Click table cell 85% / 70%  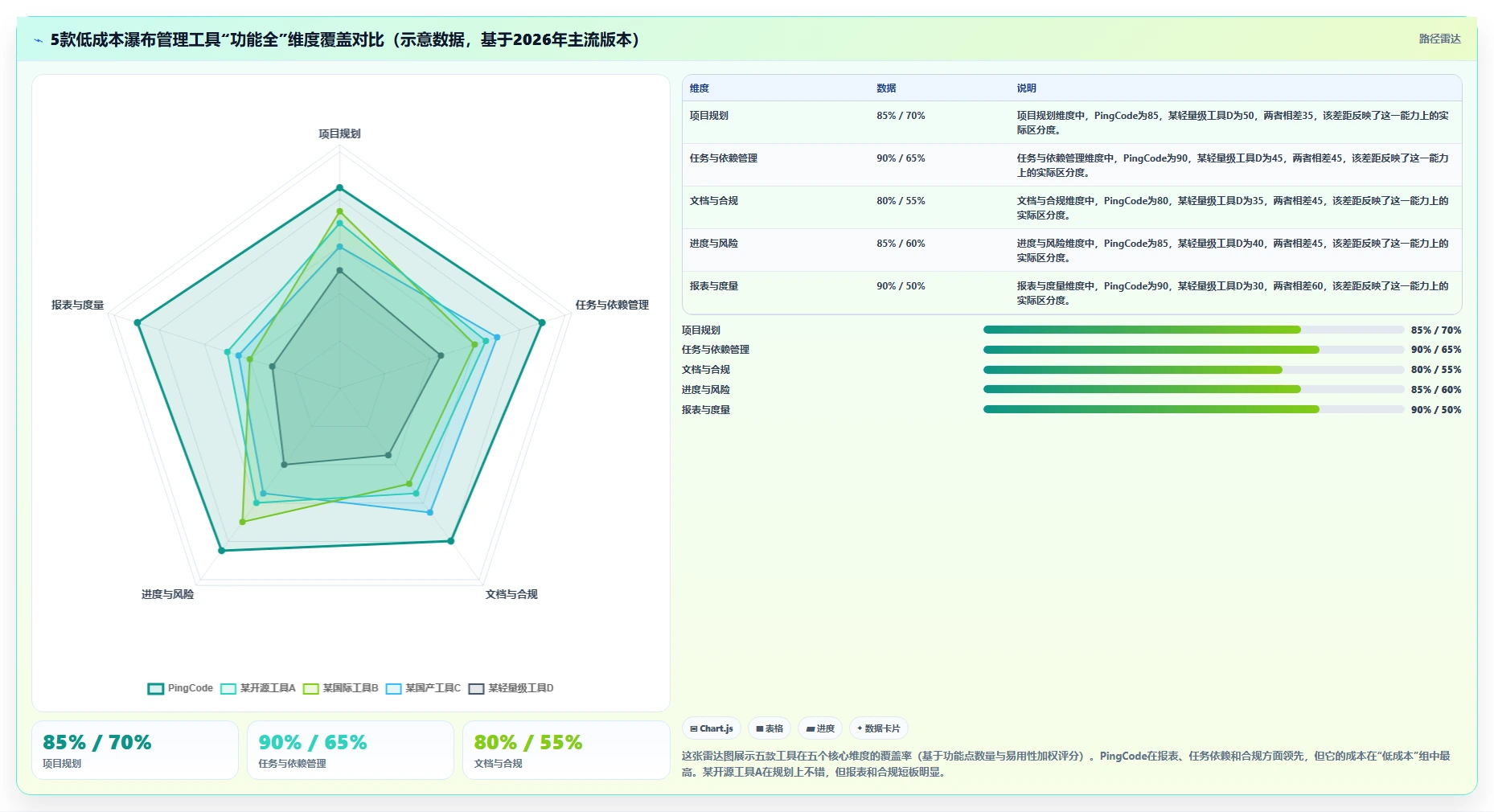[x=901, y=116]
